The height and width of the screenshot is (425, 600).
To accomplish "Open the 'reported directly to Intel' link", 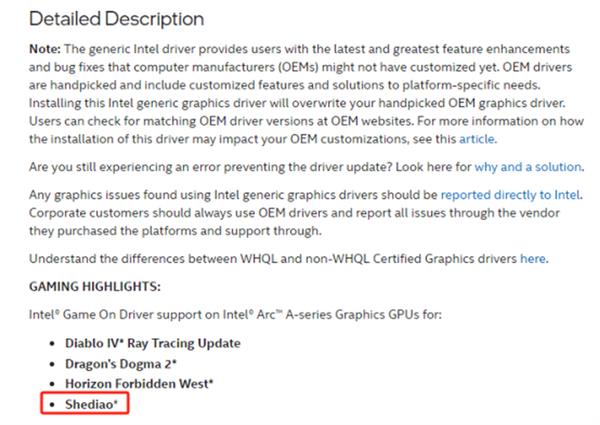I will [x=510, y=195].
